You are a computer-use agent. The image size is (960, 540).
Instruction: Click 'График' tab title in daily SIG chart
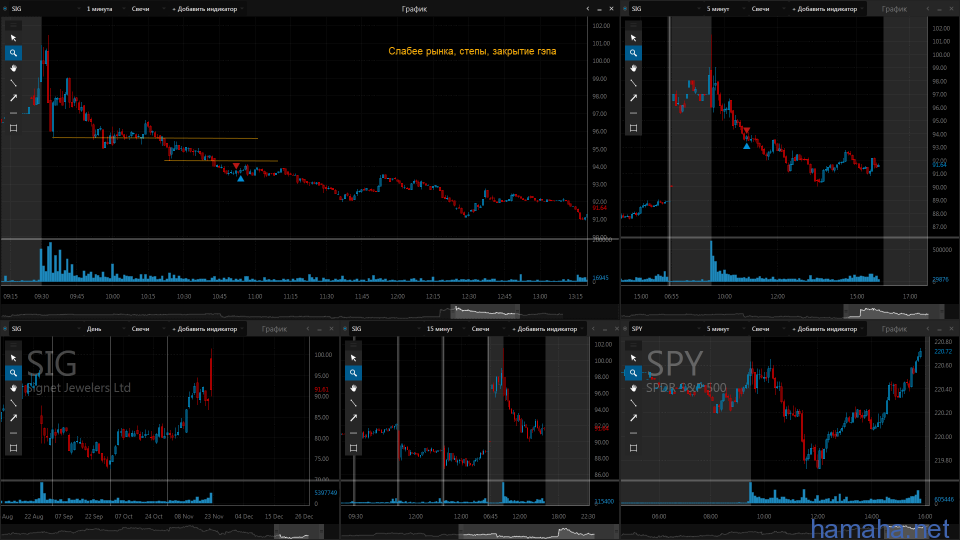(274, 328)
